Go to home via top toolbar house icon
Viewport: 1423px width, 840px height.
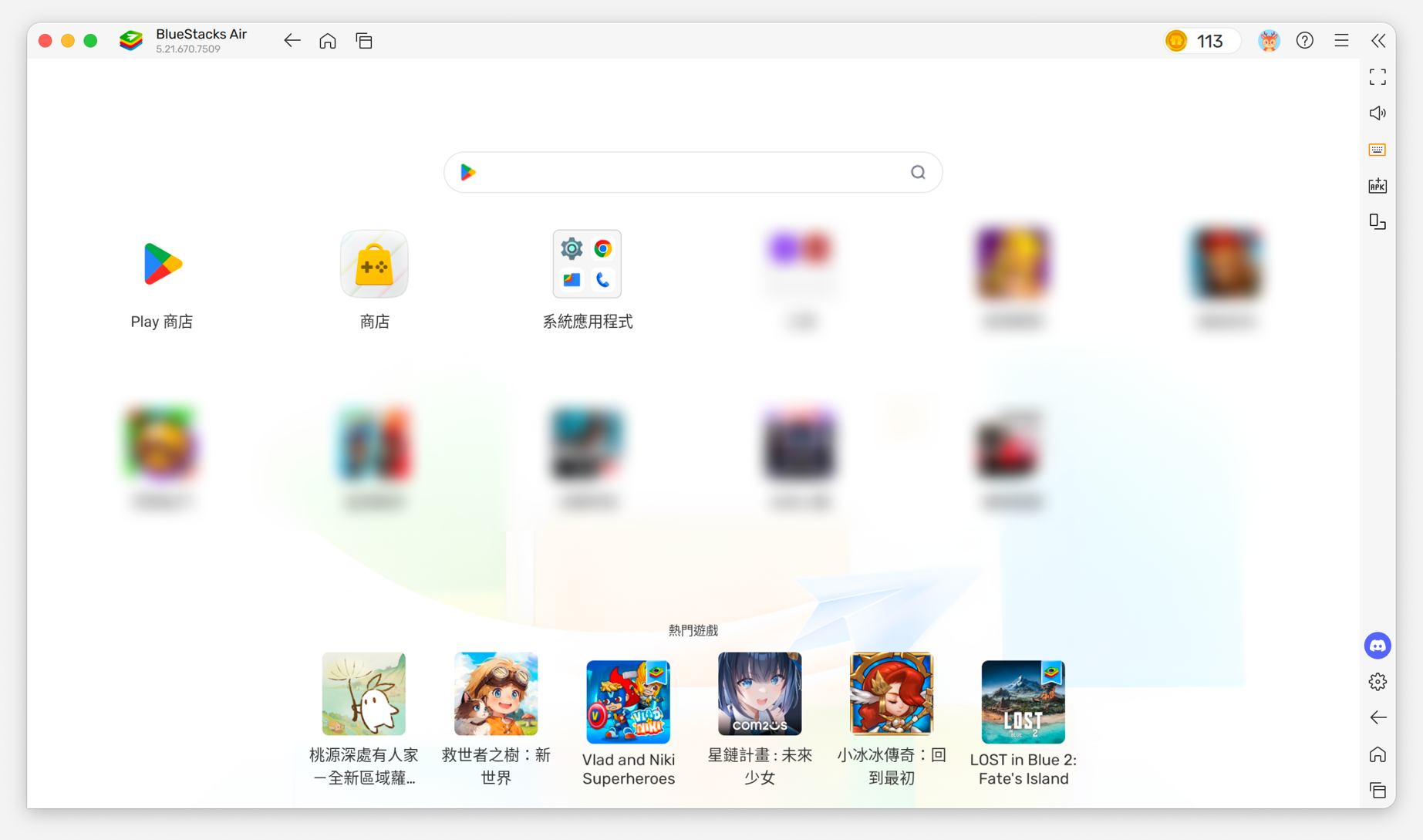pyautogui.click(x=328, y=41)
